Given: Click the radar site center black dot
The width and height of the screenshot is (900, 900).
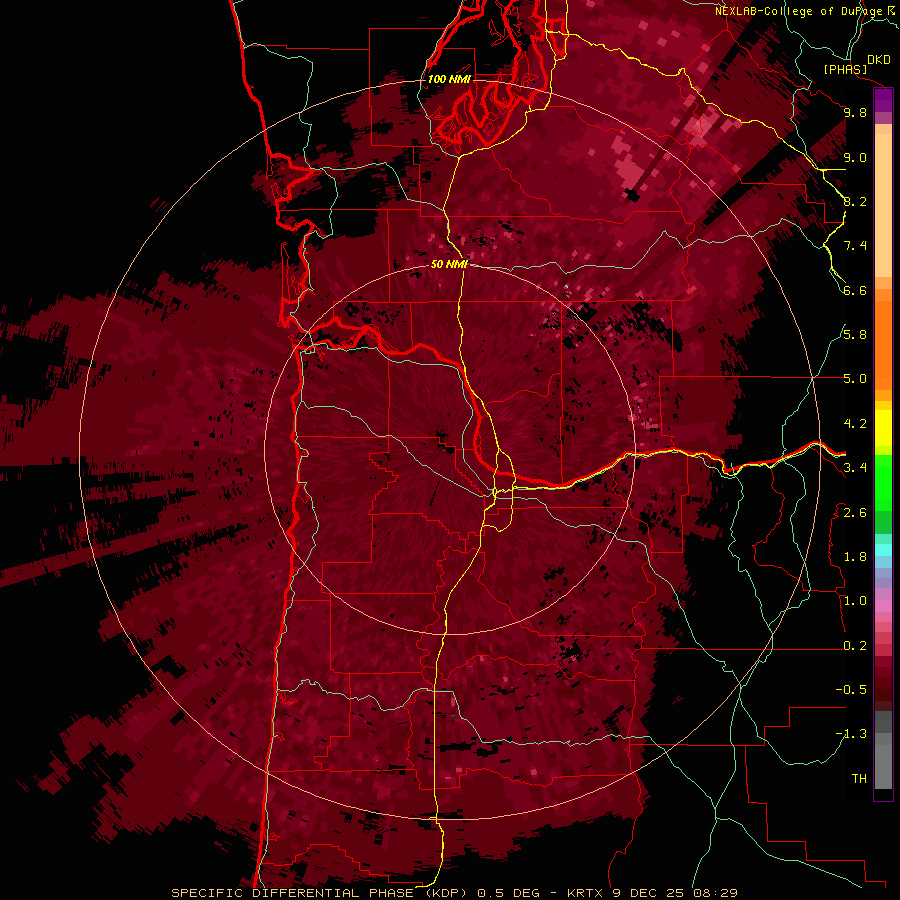Looking at the screenshot, I should [443, 439].
